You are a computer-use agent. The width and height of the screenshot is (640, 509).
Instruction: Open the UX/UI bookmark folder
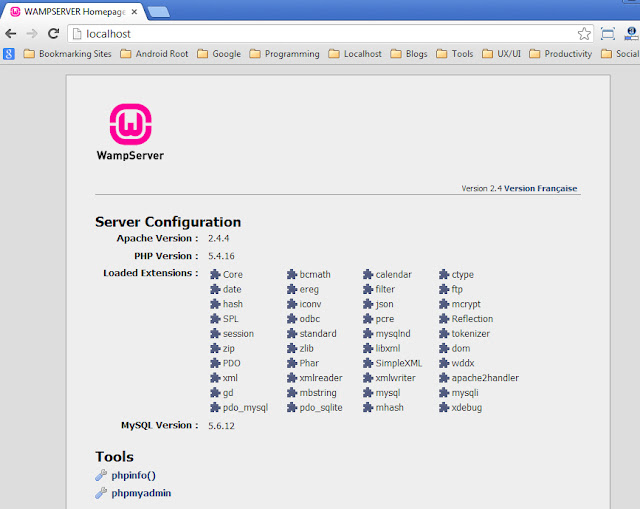[x=501, y=54]
